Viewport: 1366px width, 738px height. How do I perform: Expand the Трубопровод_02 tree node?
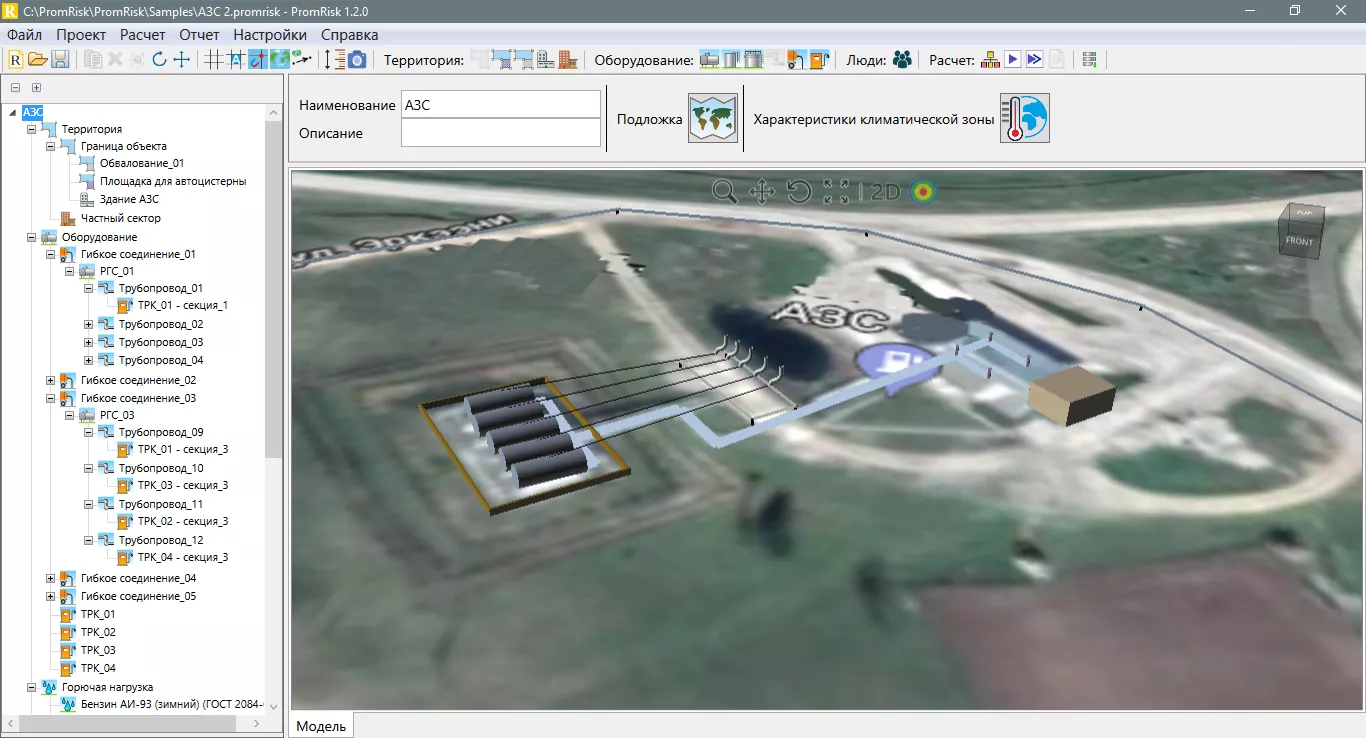[x=88, y=325]
